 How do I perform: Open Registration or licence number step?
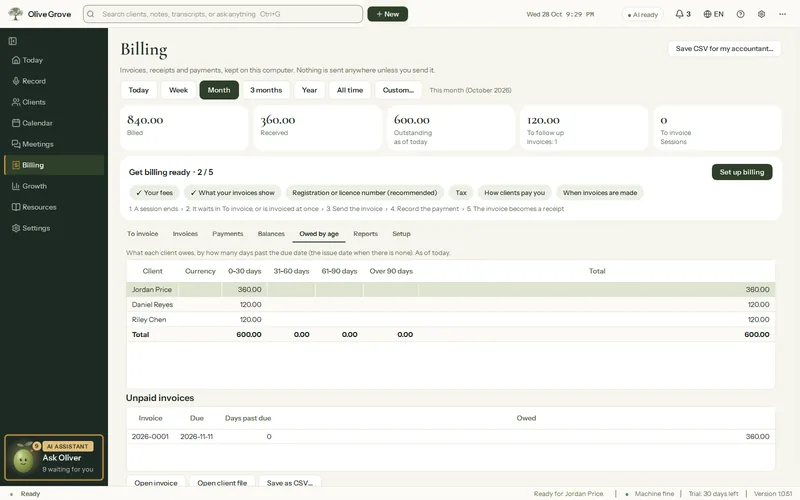tap(365, 193)
